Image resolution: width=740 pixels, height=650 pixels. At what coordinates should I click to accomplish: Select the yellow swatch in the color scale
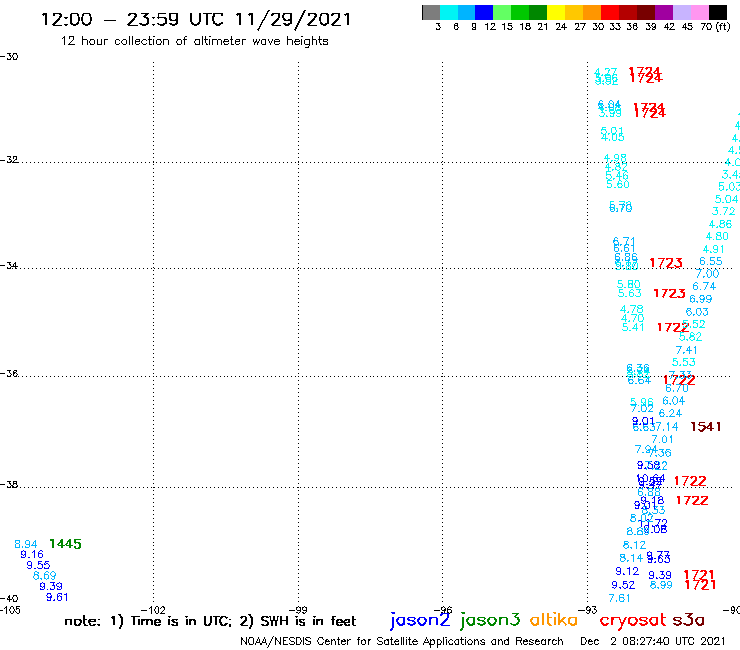(x=556, y=12)
